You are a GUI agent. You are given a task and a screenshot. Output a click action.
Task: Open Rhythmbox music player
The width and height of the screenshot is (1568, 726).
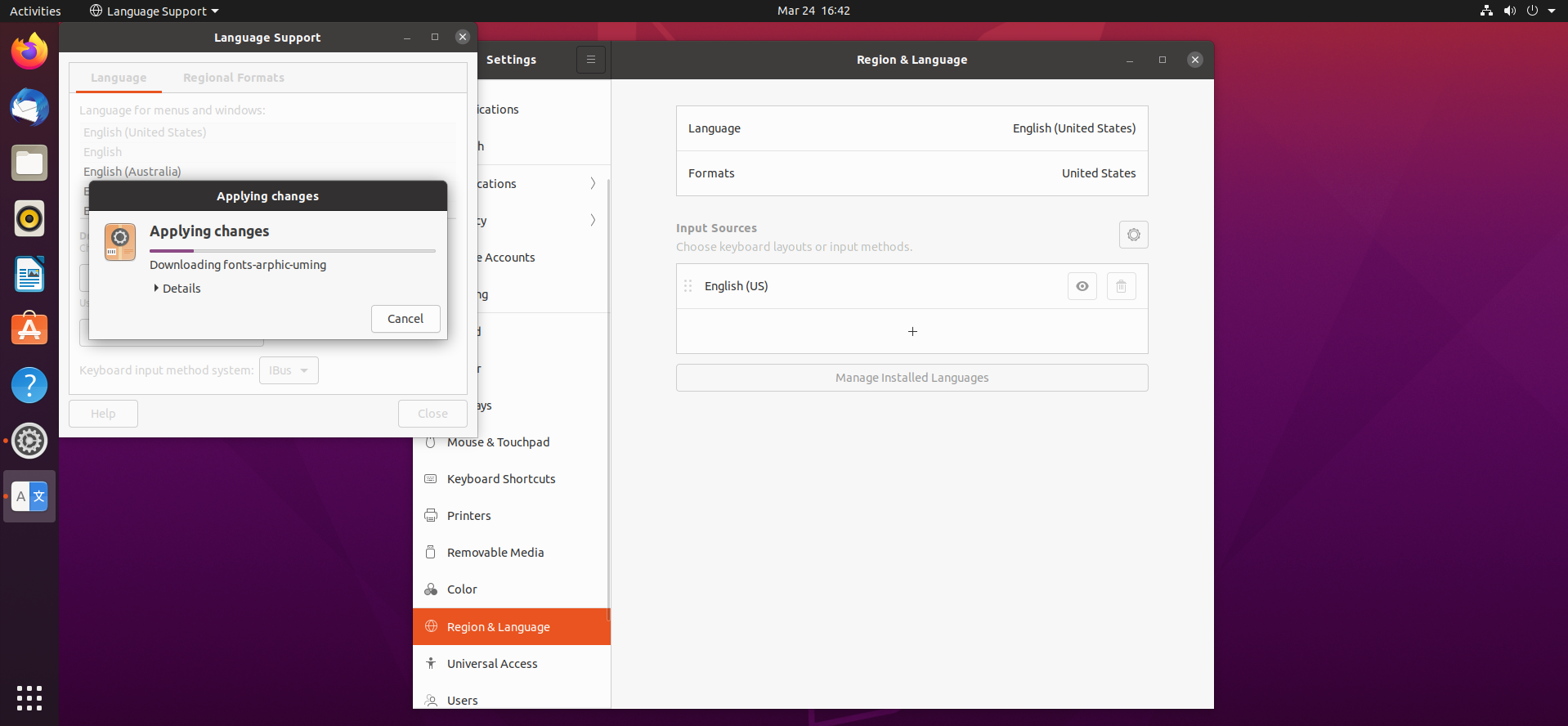29,218
